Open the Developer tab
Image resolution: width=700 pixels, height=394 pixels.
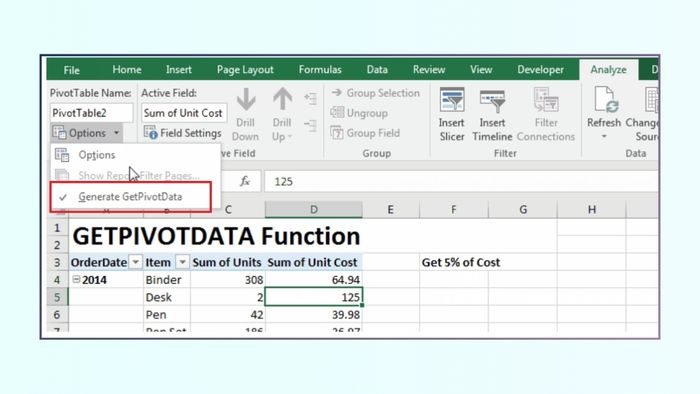[x=541, y=70]
